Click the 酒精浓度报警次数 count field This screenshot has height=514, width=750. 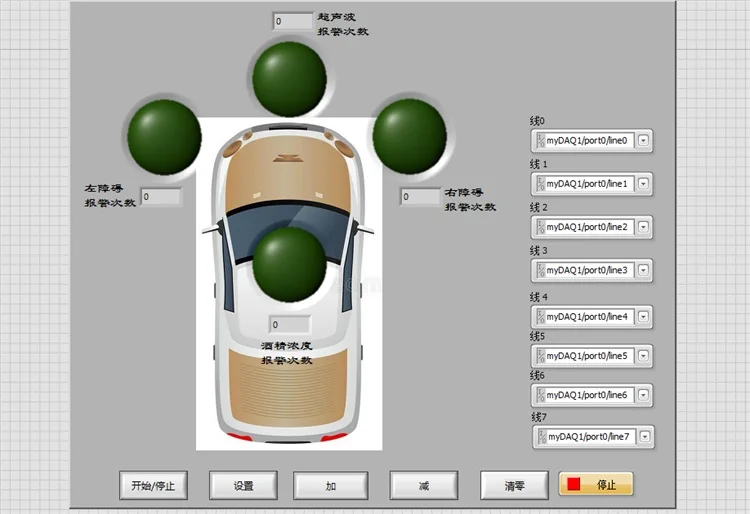point(289,325)
